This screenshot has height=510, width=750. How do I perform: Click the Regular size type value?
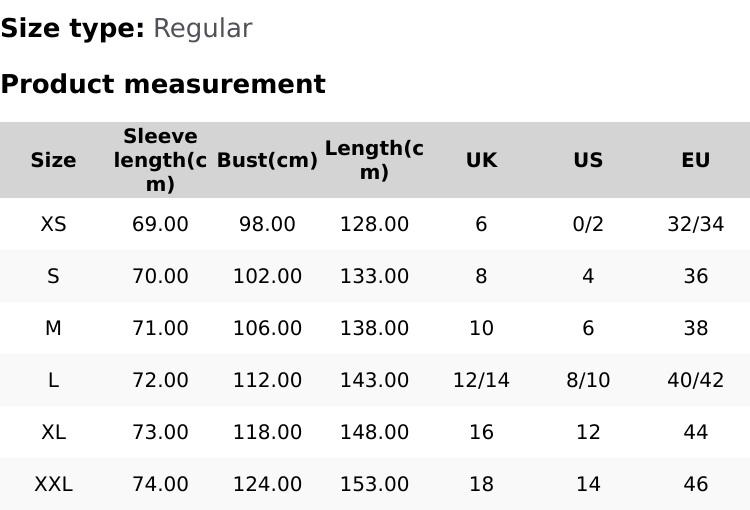[202, 28]
